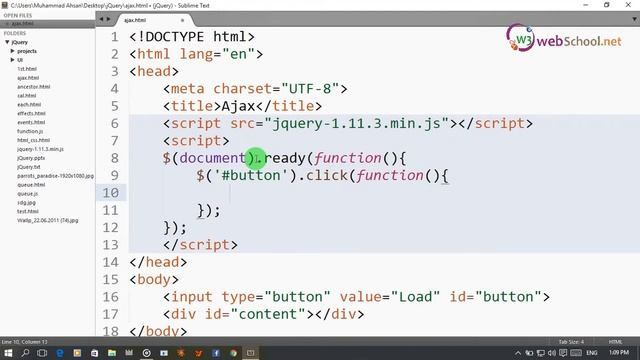640x360 pixels.
Task: Open jQuery.pptx in sidebar
Action: [x=31, y=158]
